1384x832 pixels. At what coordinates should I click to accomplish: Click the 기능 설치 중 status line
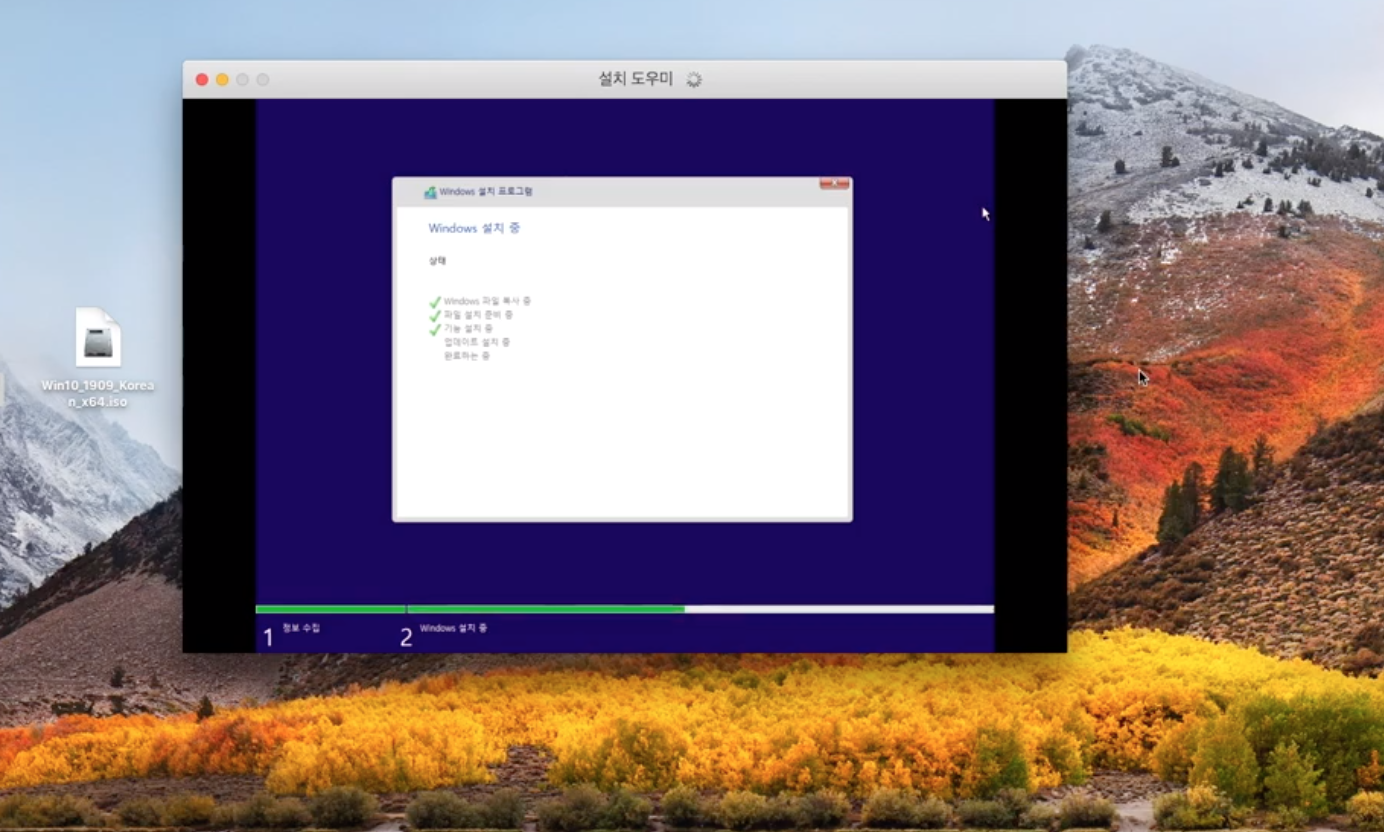(x=468, y=329)
